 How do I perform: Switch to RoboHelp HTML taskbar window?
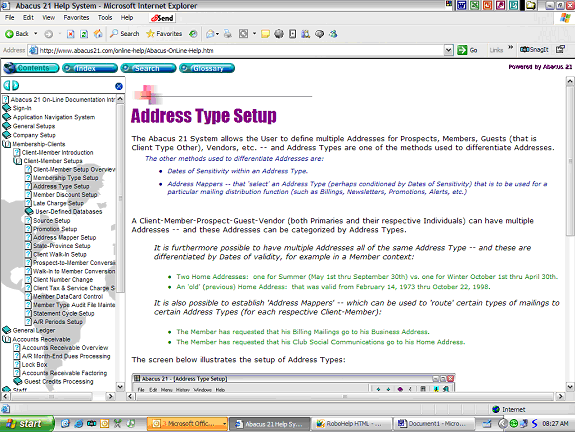click(350, 424)
